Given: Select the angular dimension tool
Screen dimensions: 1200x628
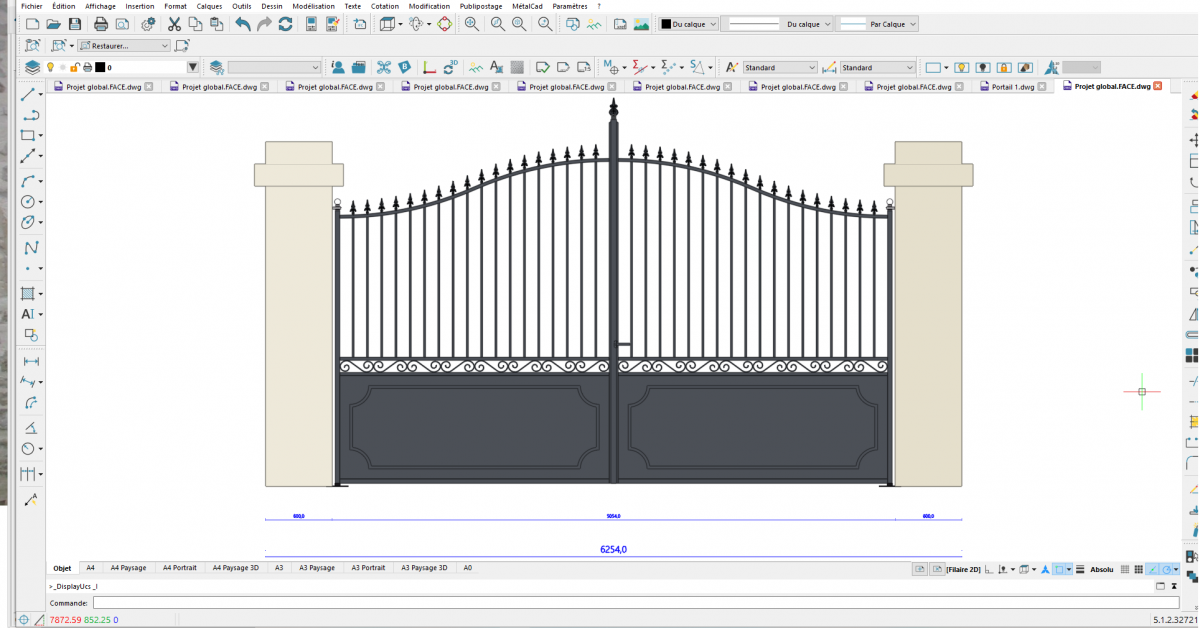Looking at the screenshot, I should (30, 427).
